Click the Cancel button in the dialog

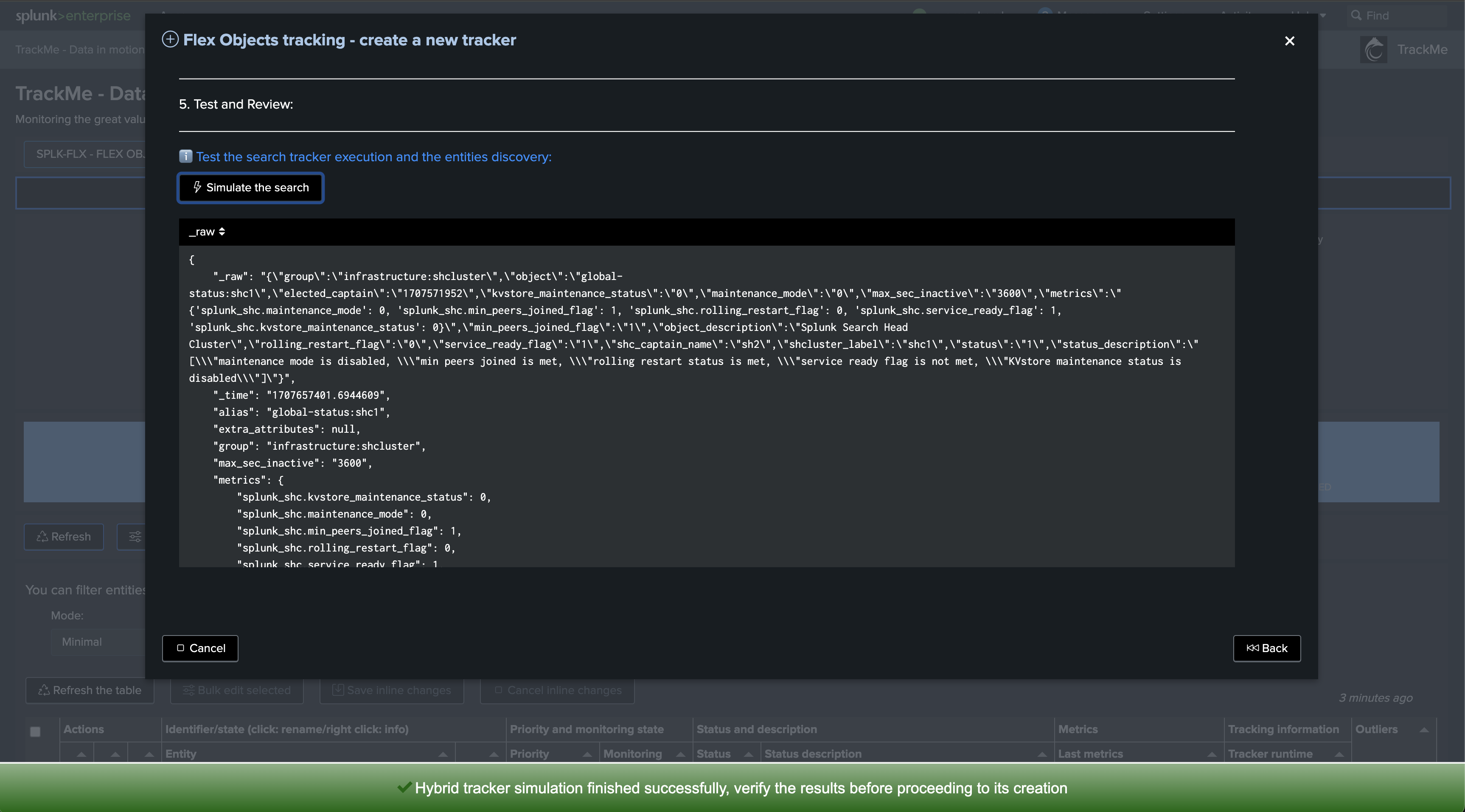click(x=200, y=648)
